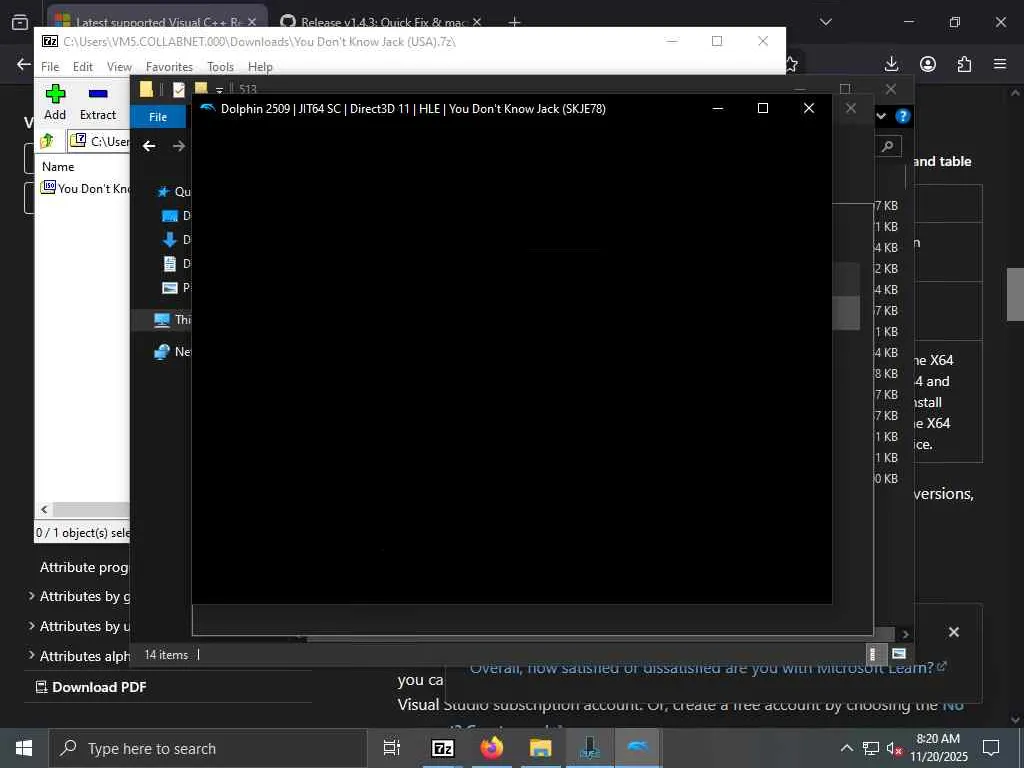
Task: Expand Attributes by u... tree item
Action: [x=31, y=626]
